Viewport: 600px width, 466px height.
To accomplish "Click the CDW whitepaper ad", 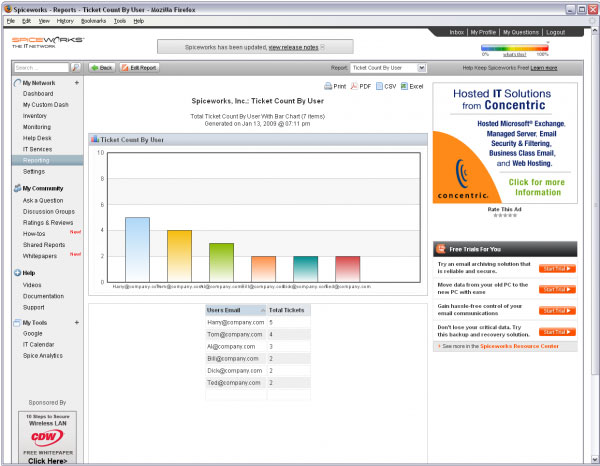I will coord(47,438).
